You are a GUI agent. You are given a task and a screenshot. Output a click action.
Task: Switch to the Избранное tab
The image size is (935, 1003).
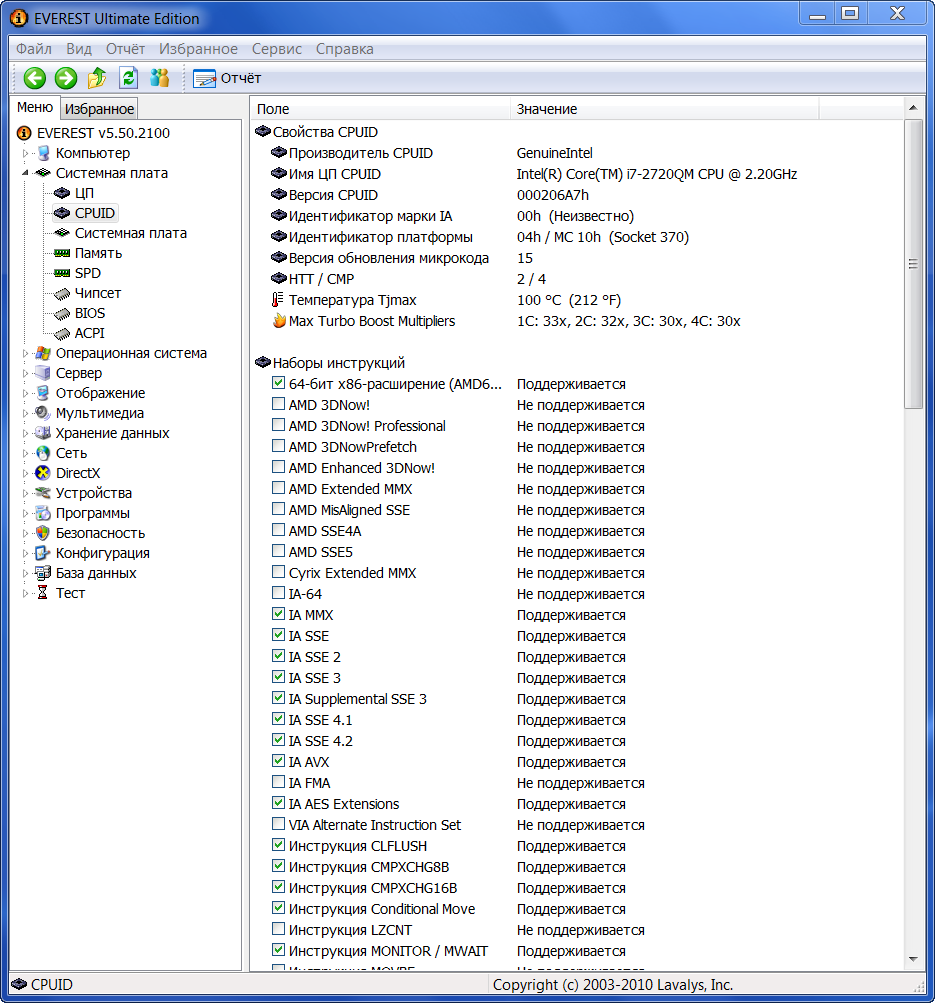click(x=99, y=109)
